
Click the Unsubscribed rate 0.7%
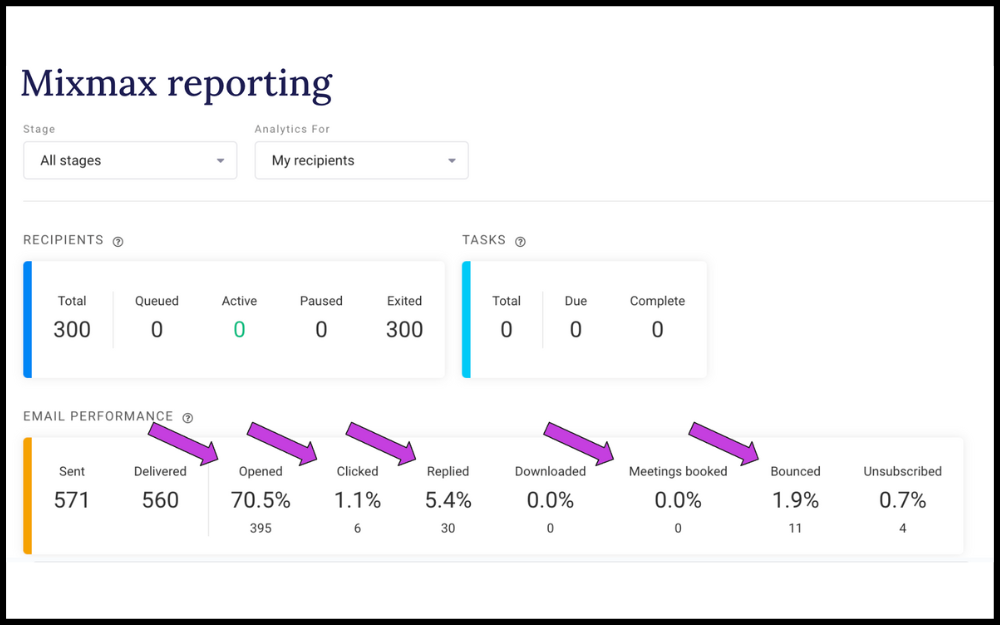pyautogui.click(x=903, y=500)
